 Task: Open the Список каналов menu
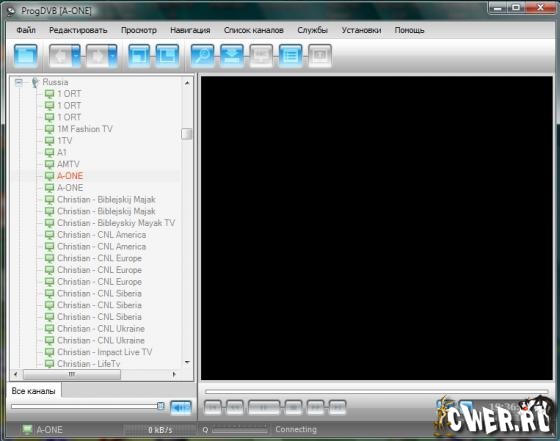click(x=254, y=30)
